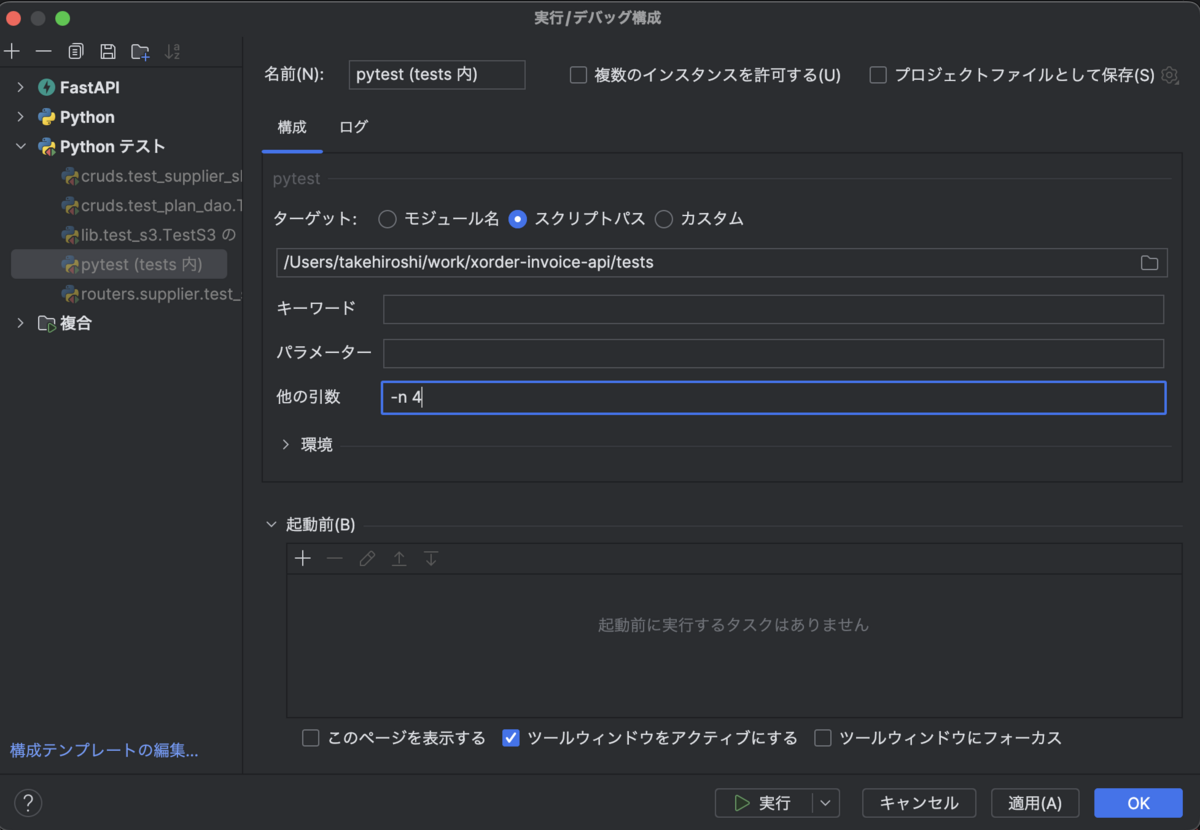This screenshot has height=830, width=1200.
Task: Uncheck ツールウィンドウをアクティブにする
Action: [510, 738]
